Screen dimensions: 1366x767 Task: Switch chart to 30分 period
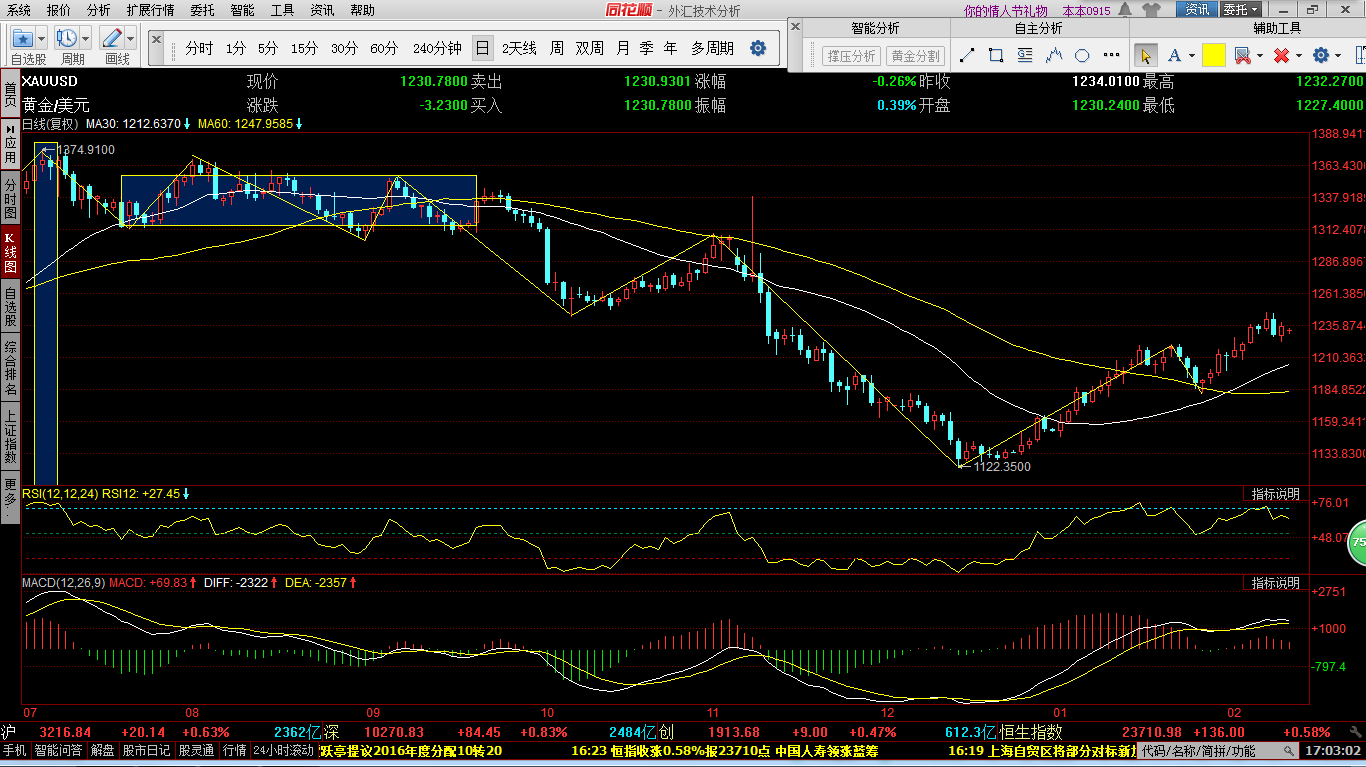(x=344, y=48)
